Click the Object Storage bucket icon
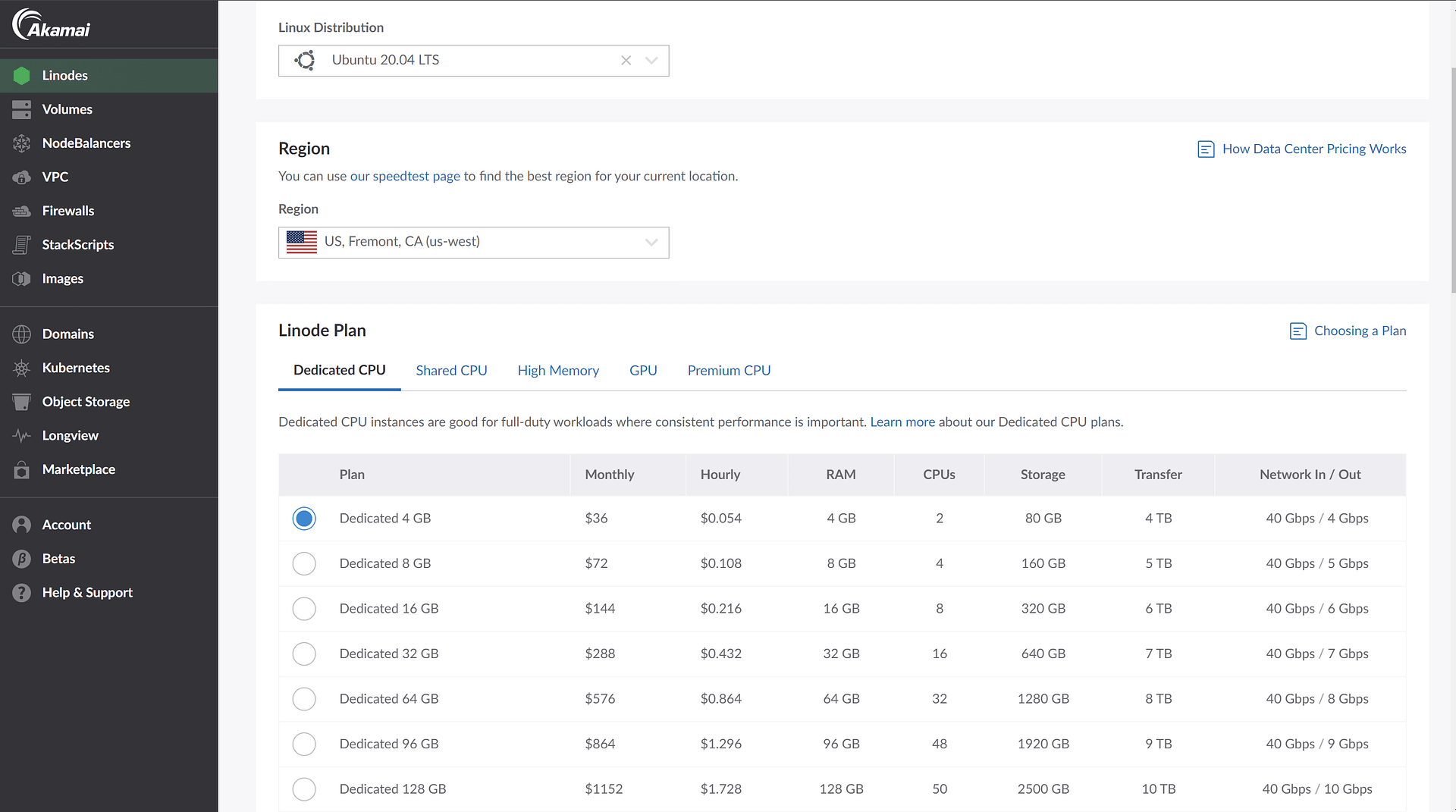This screenshot has height=812, width=1456. click(21, 402)
